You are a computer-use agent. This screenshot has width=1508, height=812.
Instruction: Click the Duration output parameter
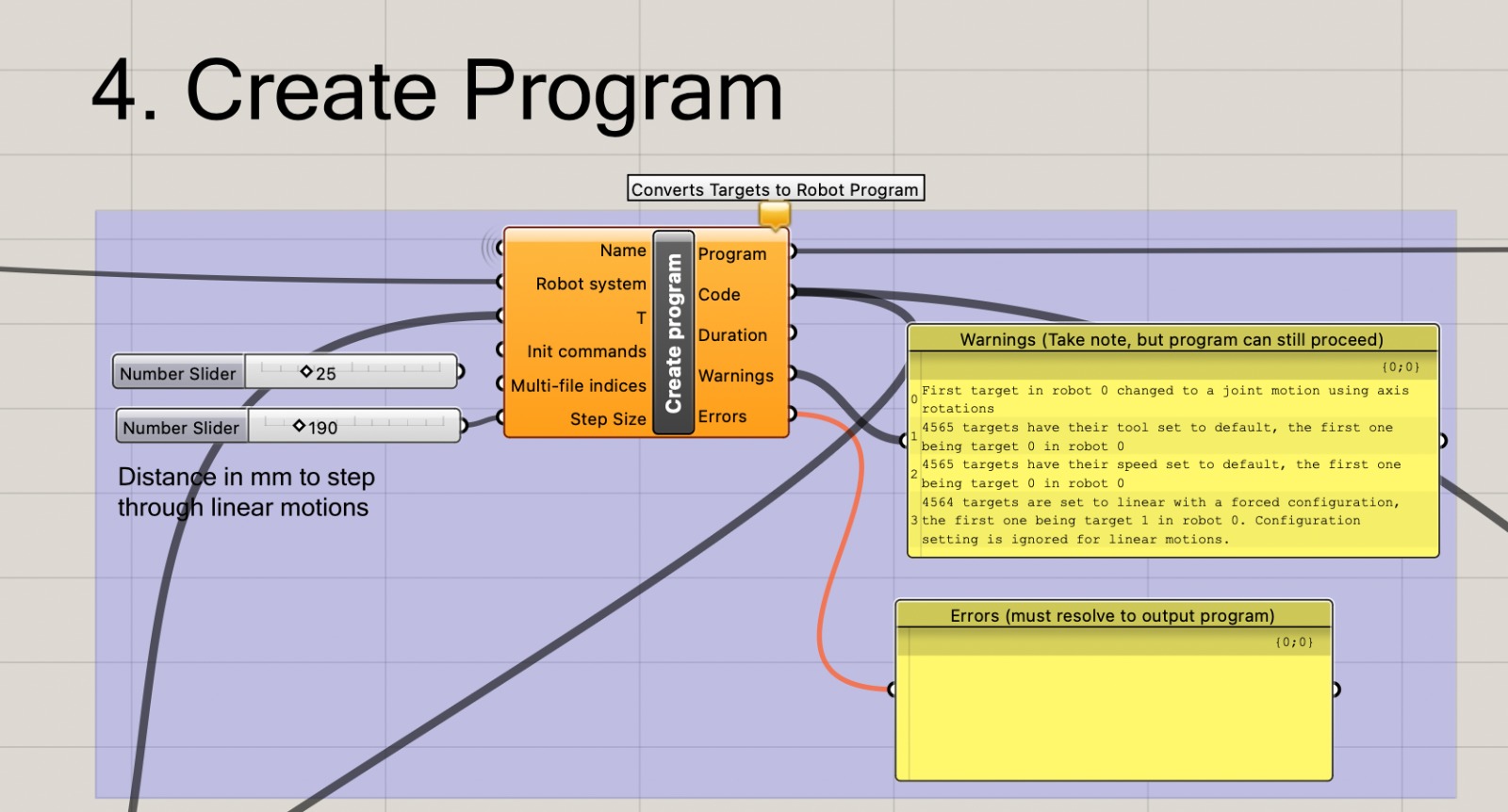pos(732,335)
